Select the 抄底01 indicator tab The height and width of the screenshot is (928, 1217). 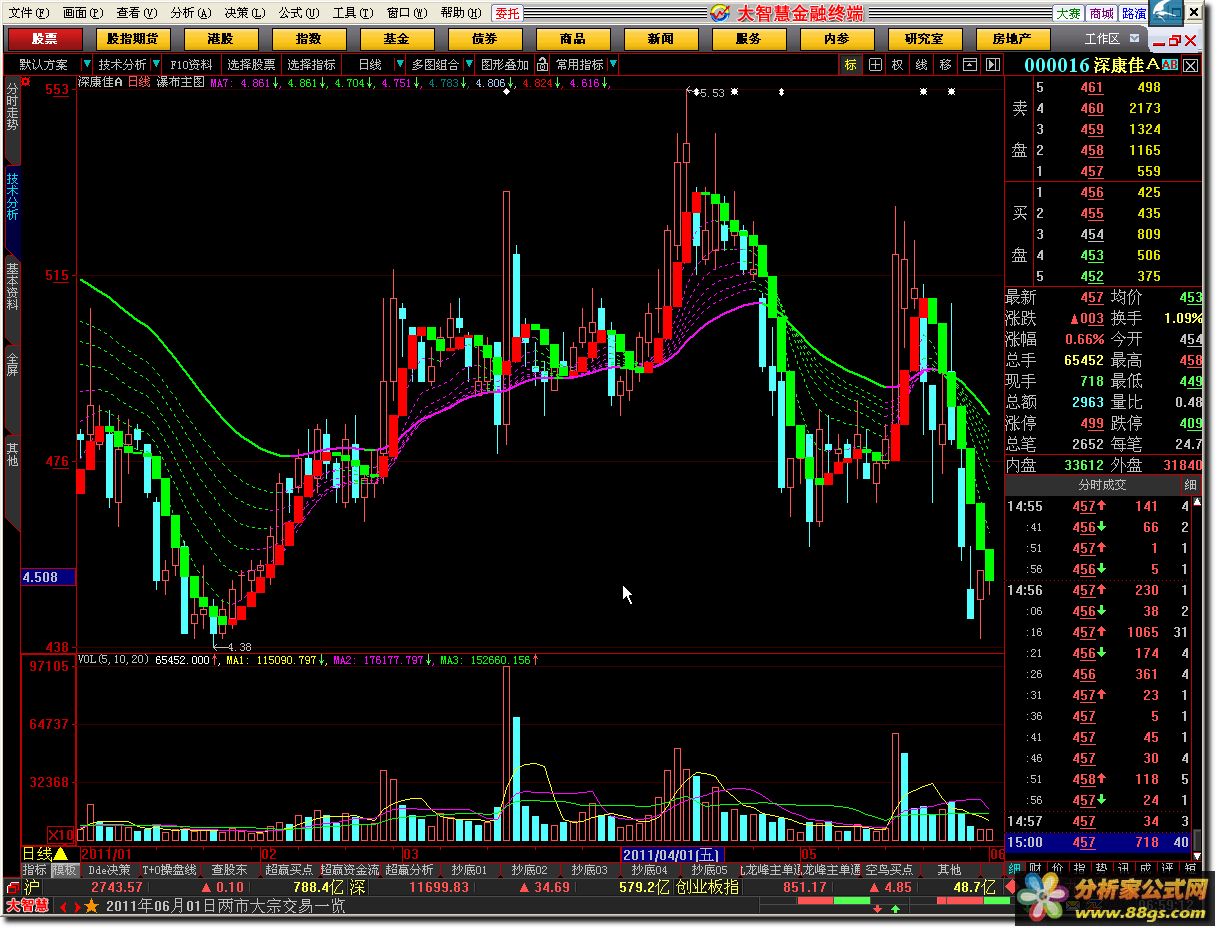click(469, 870)
